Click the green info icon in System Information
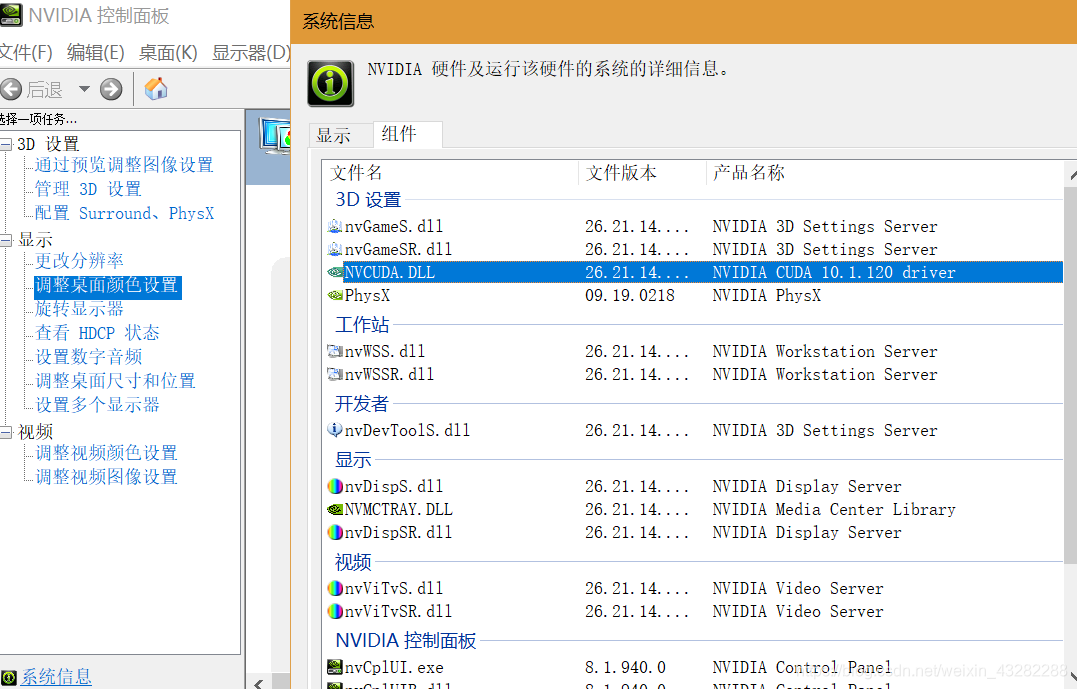This screenshot has height=689, width=1077. click(x=330, y=84)
